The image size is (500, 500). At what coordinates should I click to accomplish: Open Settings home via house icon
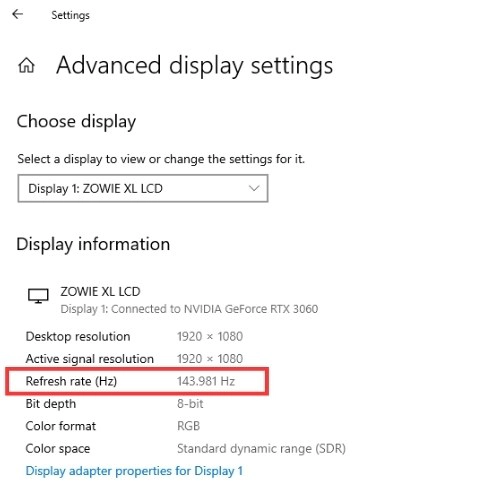click(x=26, y=65)
